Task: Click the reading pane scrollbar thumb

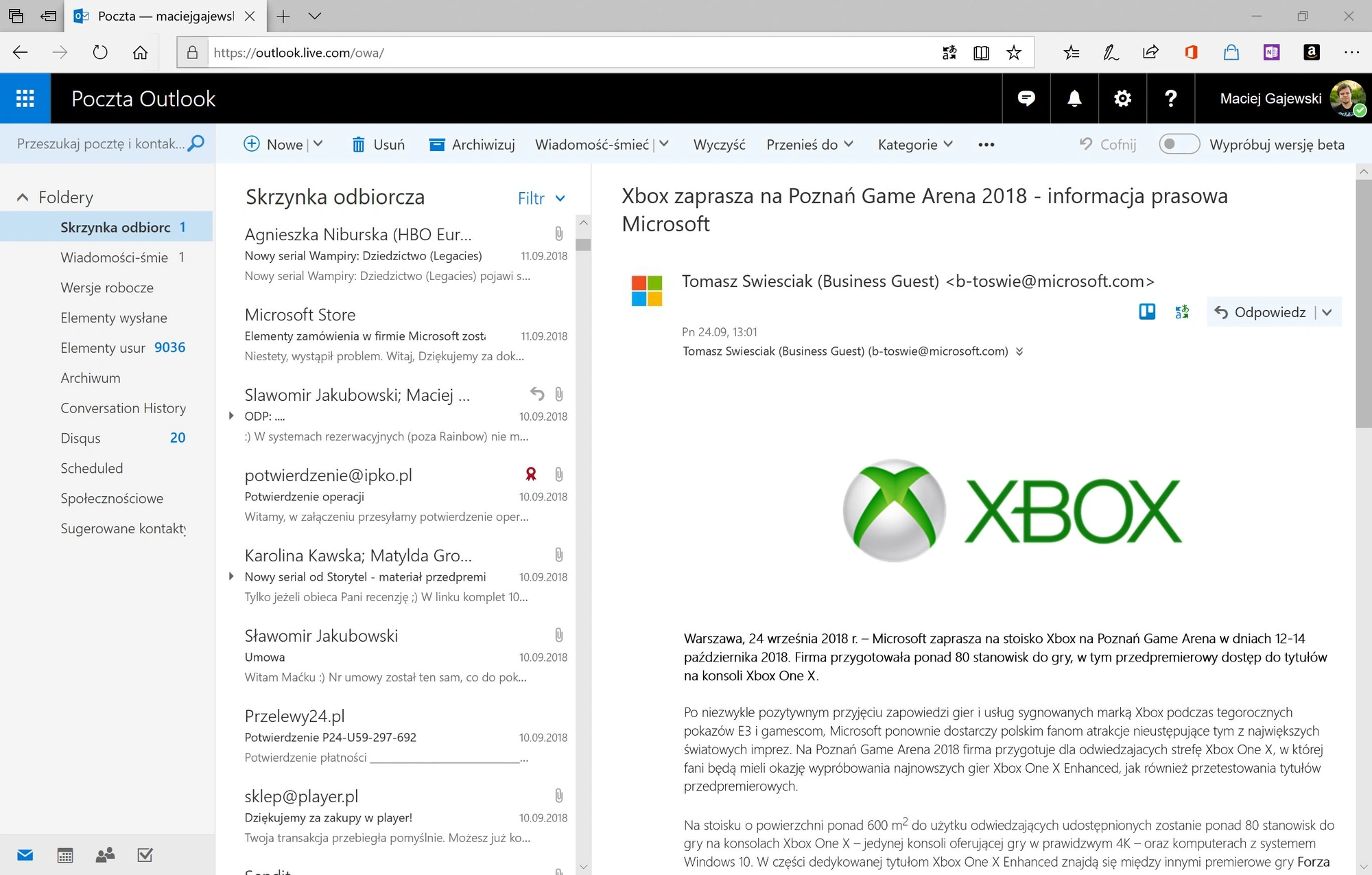Action: [x=1364, y=304]
